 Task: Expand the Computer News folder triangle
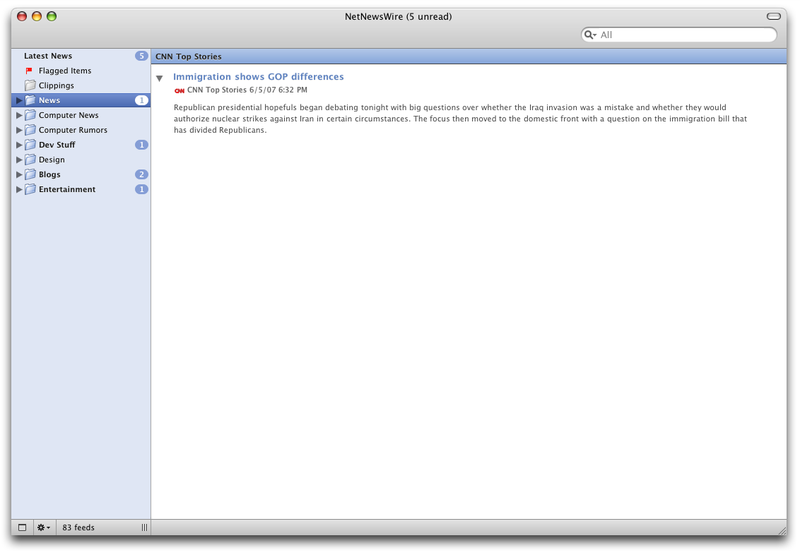click(19, 115)
